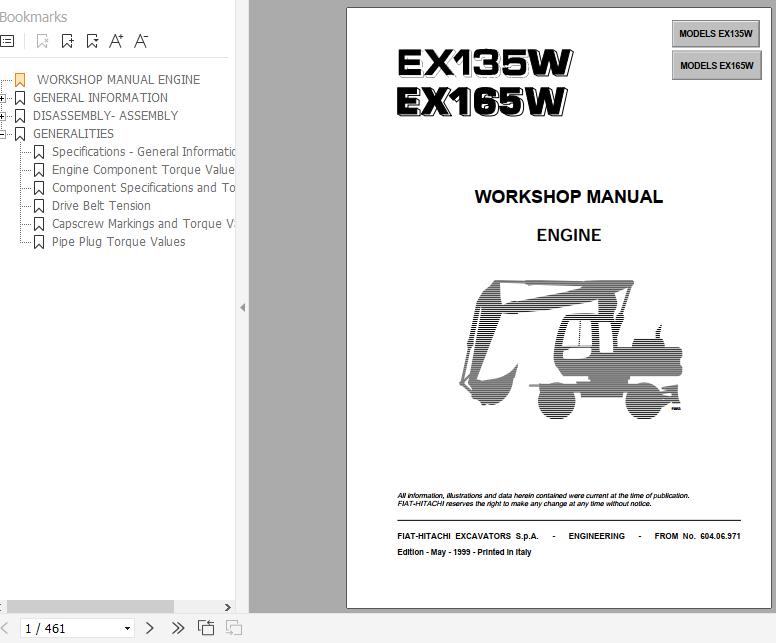This screenshot has height=643, width=776.
Task: Click the previous view icon
Action: pos(206,628)
